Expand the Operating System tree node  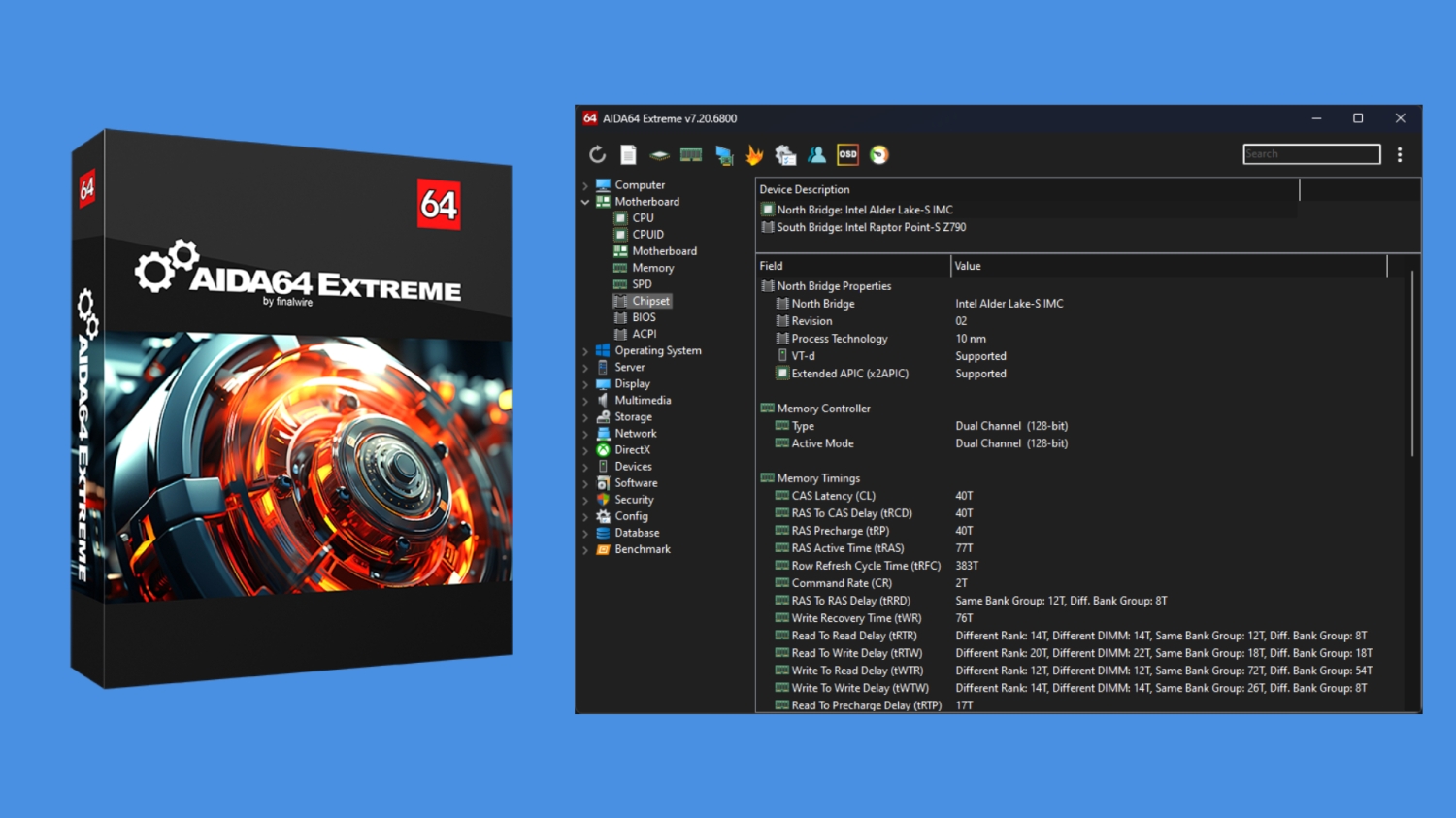coord(585,351)
